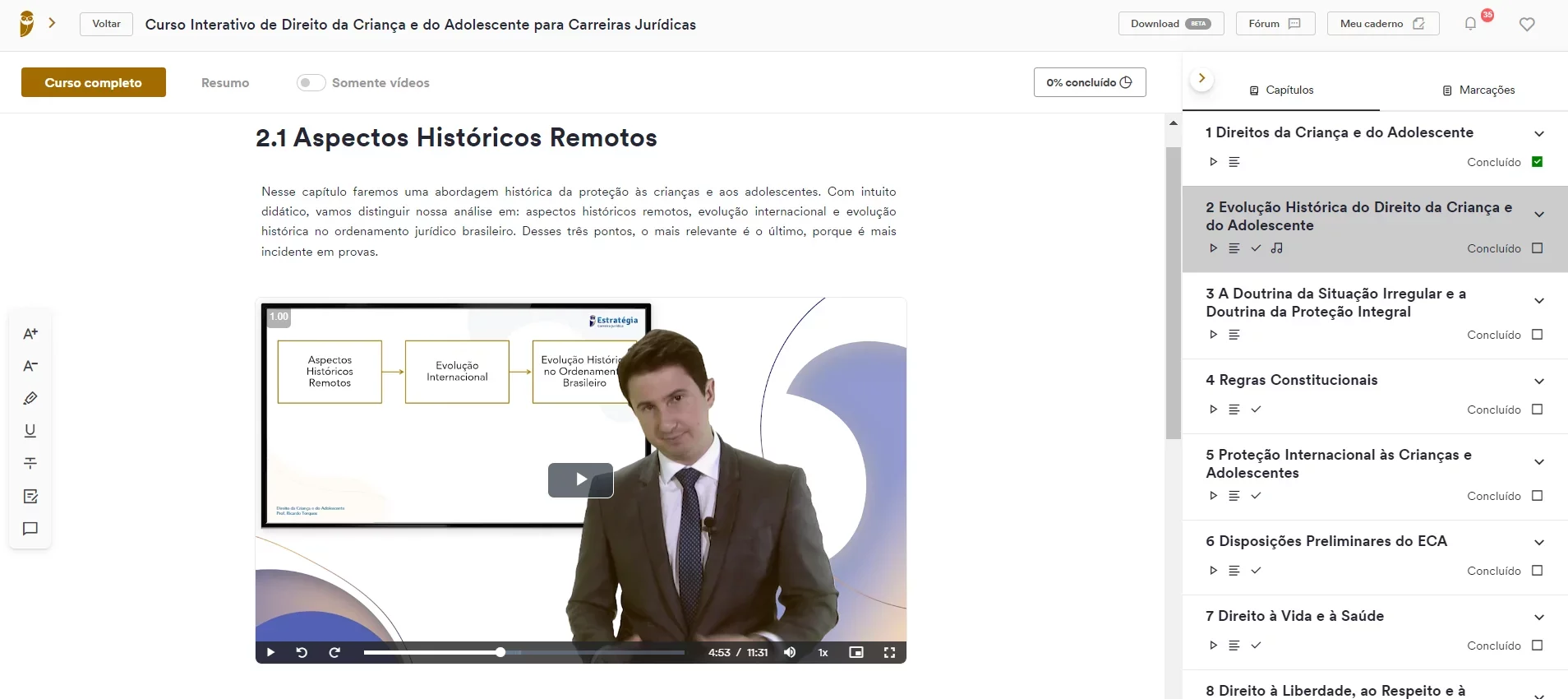Expand chapter 6 Disposições Preliminares chevron

(x=1539, y=542)
